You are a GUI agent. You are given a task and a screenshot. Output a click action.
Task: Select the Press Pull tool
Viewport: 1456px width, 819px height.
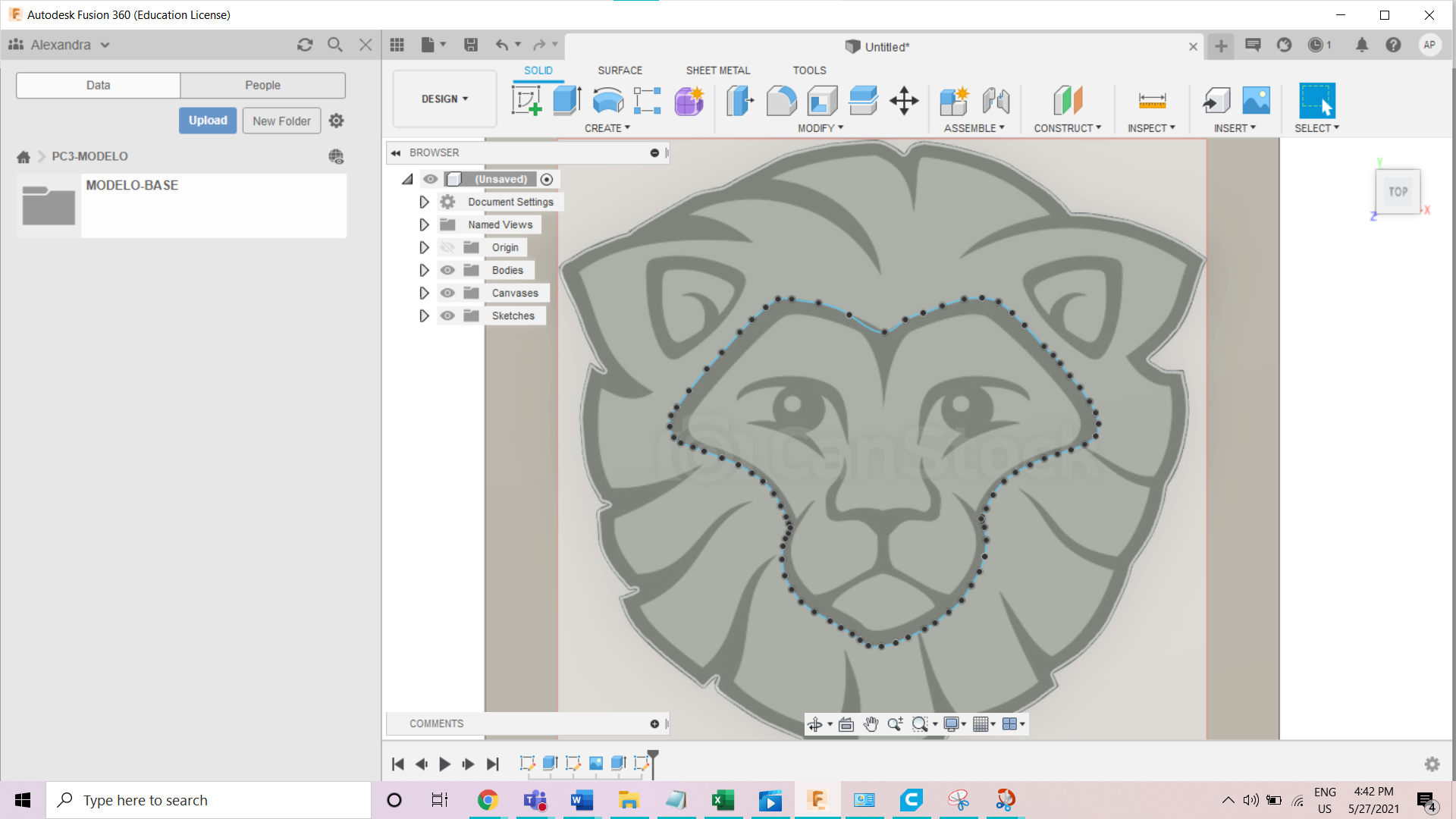(x=740, y=100)
